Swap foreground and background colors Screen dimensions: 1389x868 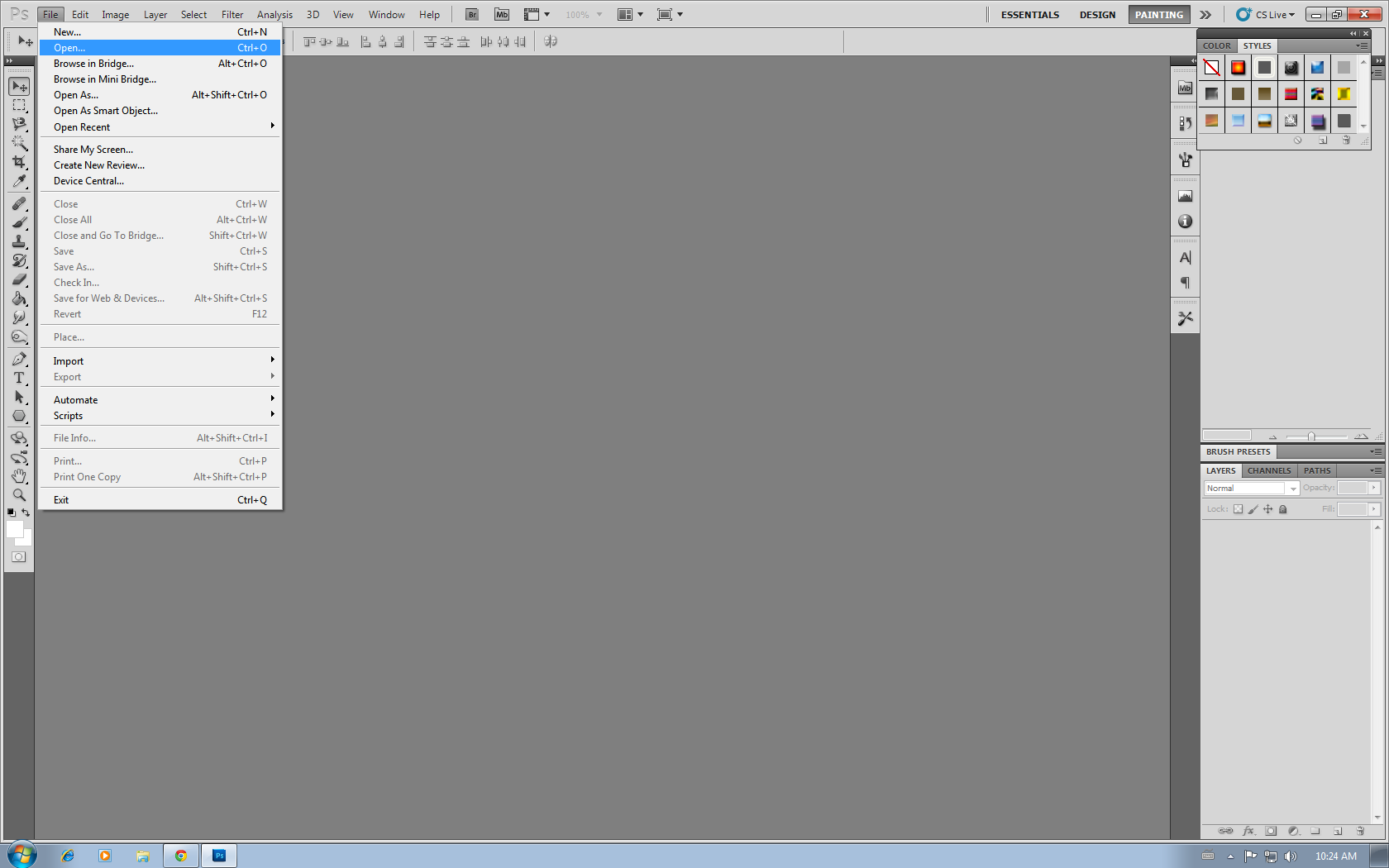[x=26, y=513]
